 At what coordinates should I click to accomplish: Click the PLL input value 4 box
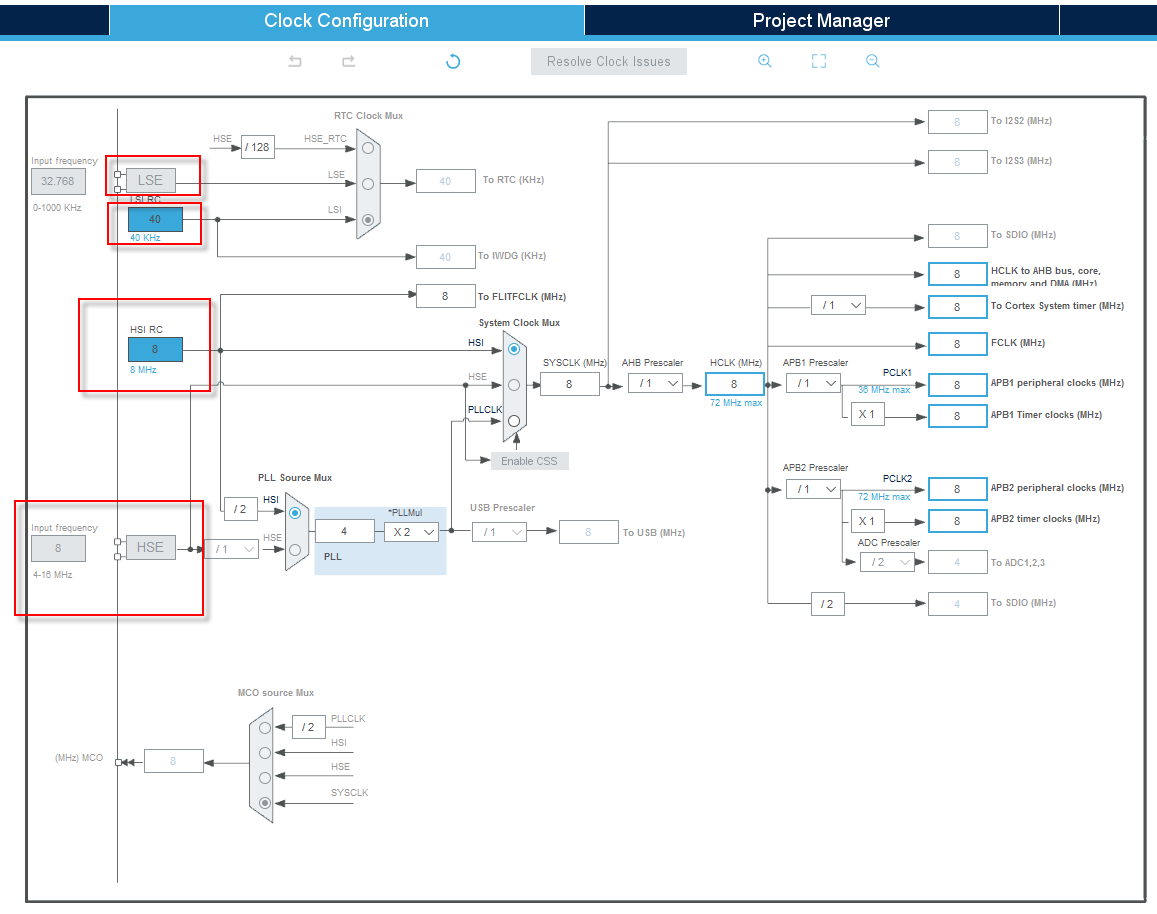pyautogui.click(x=344, y=531)
